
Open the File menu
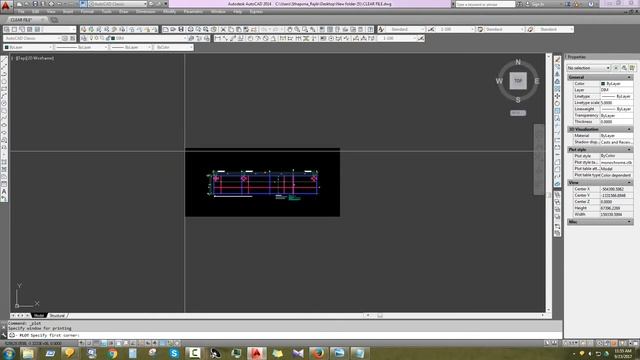tap(21, 12)
